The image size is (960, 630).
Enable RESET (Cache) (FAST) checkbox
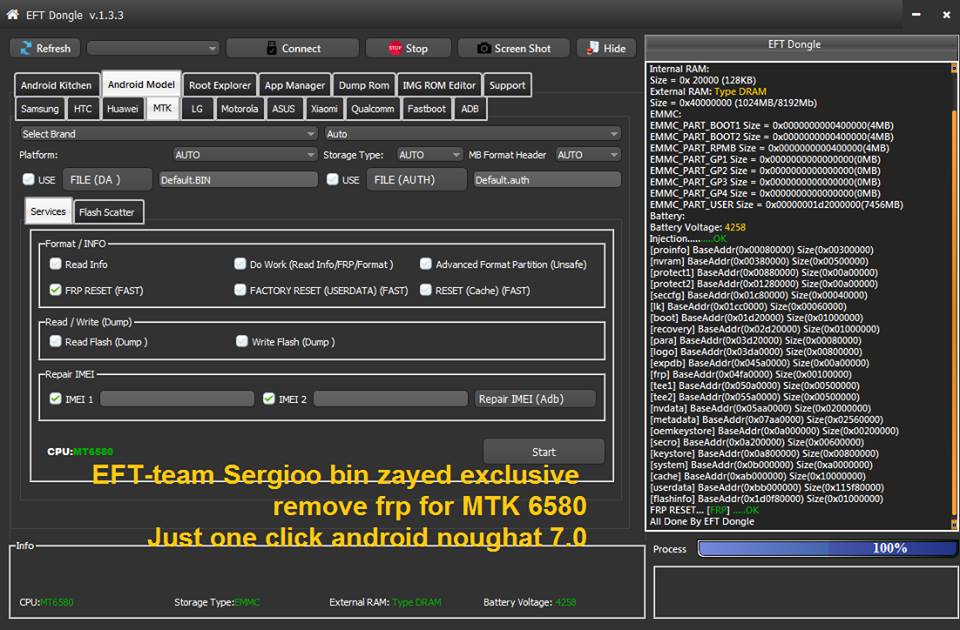[x=426, y=290]
